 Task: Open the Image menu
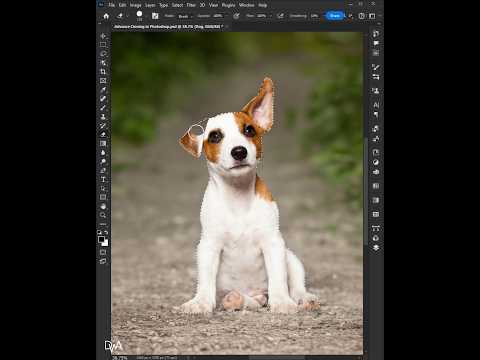click(x=135, y=5)
